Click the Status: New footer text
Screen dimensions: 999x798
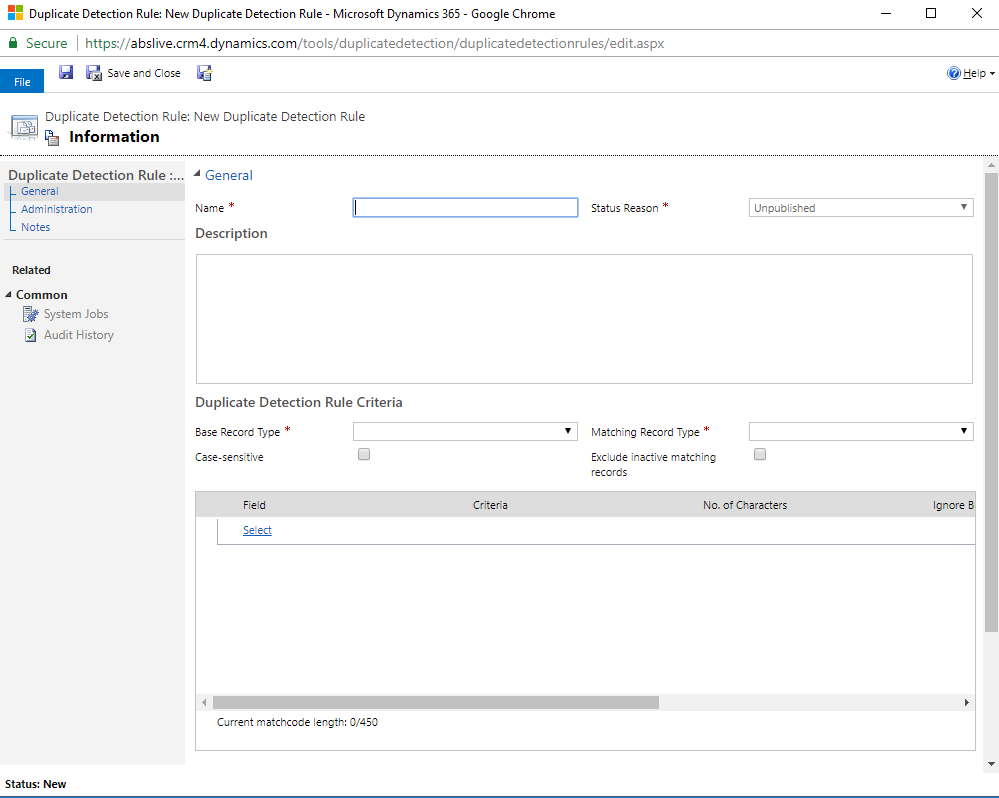click(36, 784)
